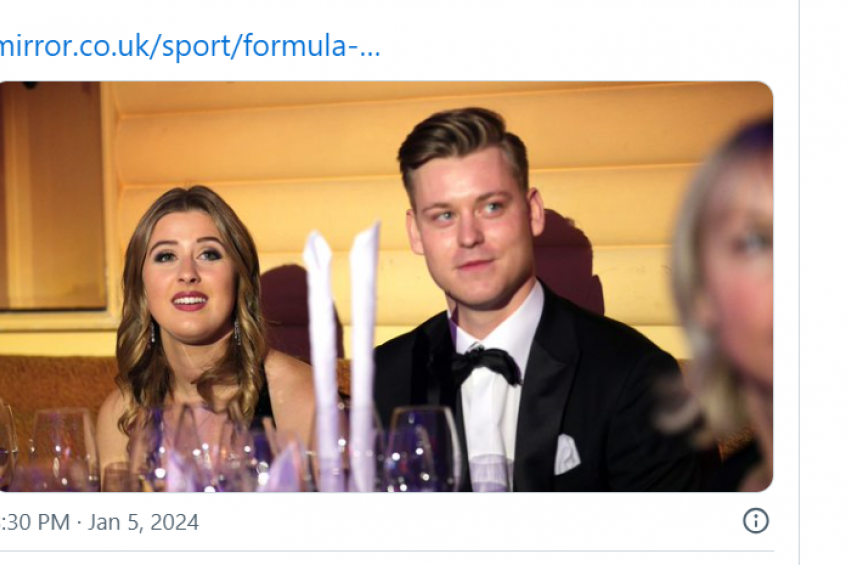Image resolution: width=850 pixels, height=565 pixels.
Task: Click the wooden panel in photo's top-left
Action: [53, 195]
